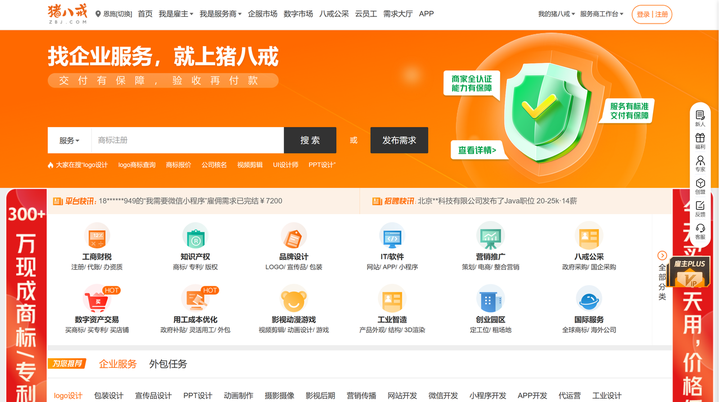Open the 需求大厅 menu item
Image resolution: width=720 pixels, height=402 pixels.
click(398, 14)
